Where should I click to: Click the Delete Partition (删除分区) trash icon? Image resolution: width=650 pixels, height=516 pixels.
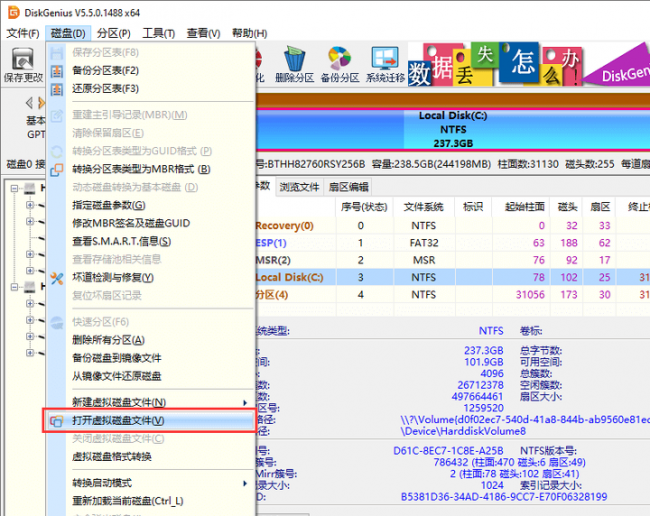295,64
